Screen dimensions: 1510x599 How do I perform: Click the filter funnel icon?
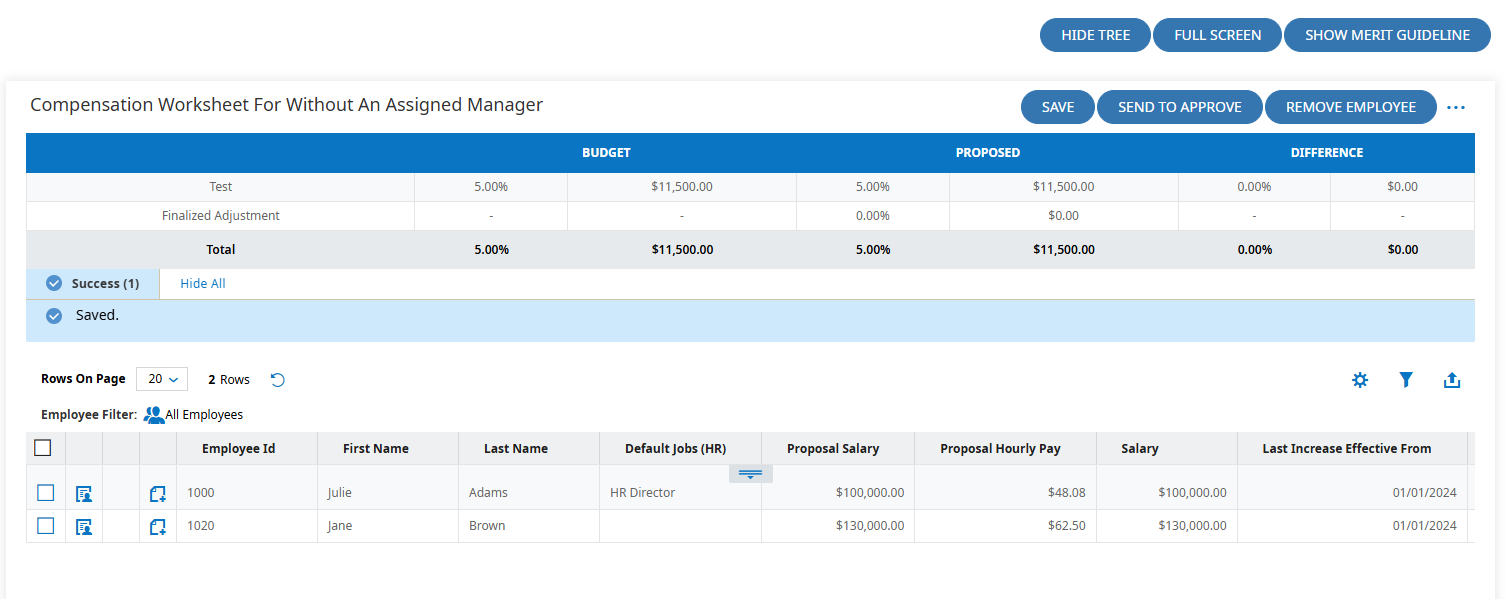pos(1406,380)
